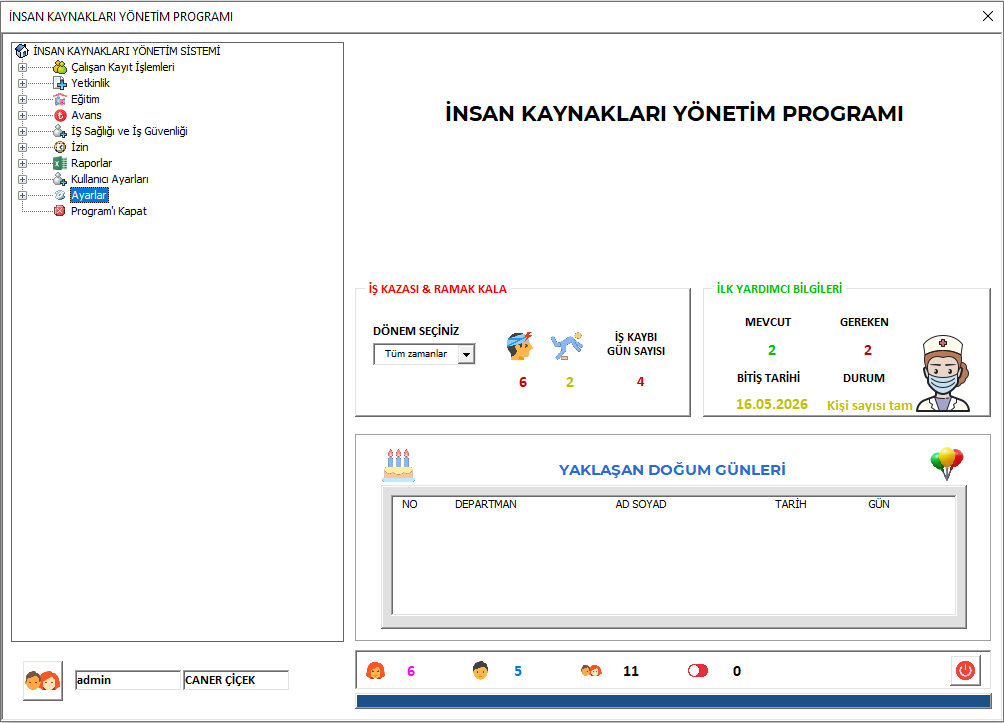This screenshot has width=1004, height=723.
Task: Click the birthday cake icon
Action: (x=398, y=465)
